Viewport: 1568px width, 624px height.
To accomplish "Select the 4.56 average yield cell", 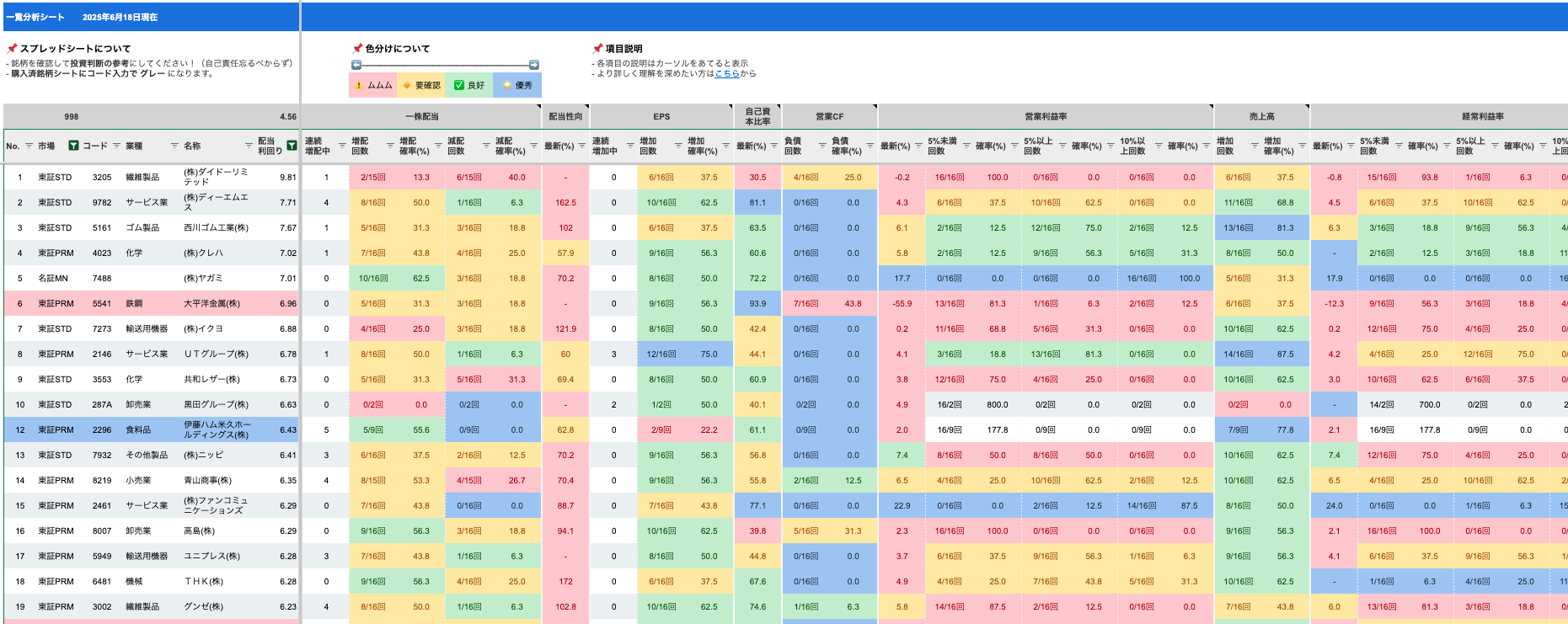I will pyautogui.click(x=288, y=116).
